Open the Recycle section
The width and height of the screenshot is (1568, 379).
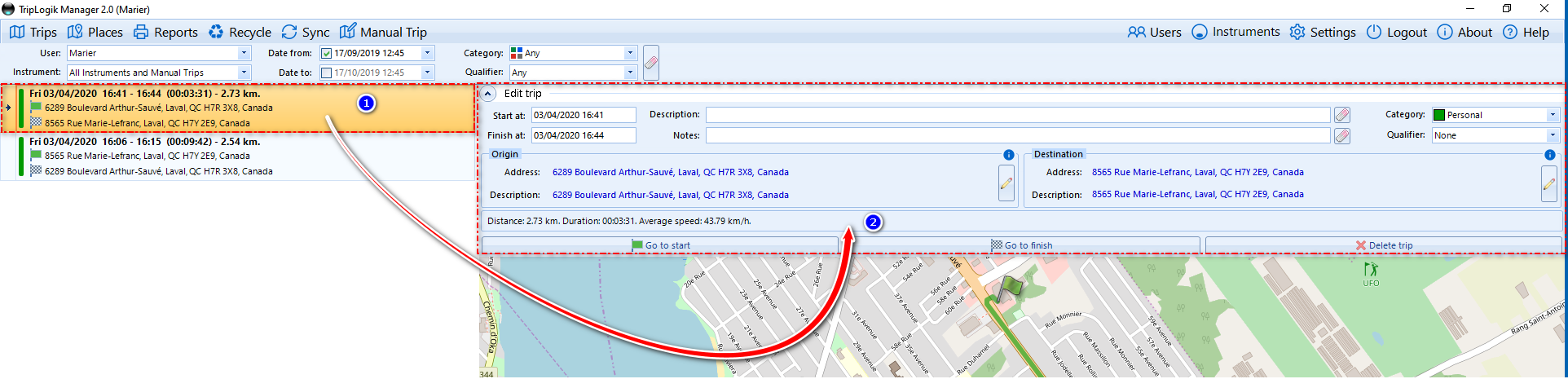pyautogui.click(x=240, y=32)
